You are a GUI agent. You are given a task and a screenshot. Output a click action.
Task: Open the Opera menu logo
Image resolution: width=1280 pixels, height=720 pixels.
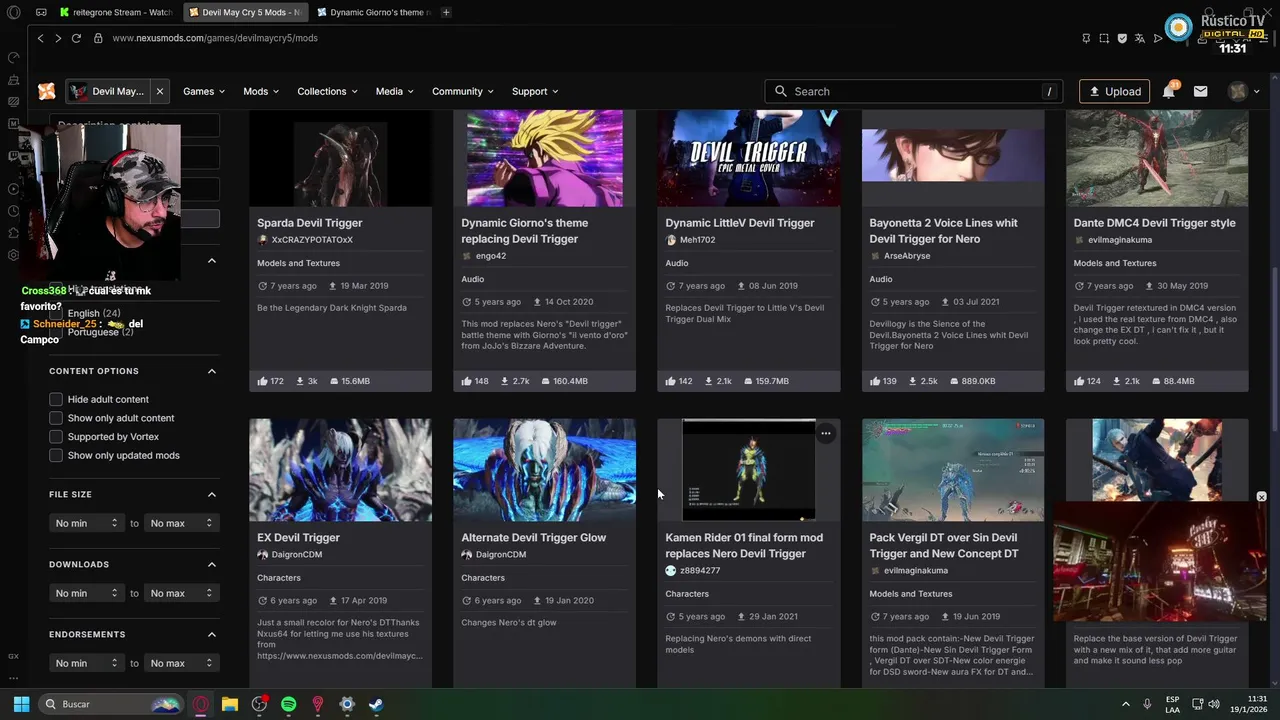tap(13, 12)
